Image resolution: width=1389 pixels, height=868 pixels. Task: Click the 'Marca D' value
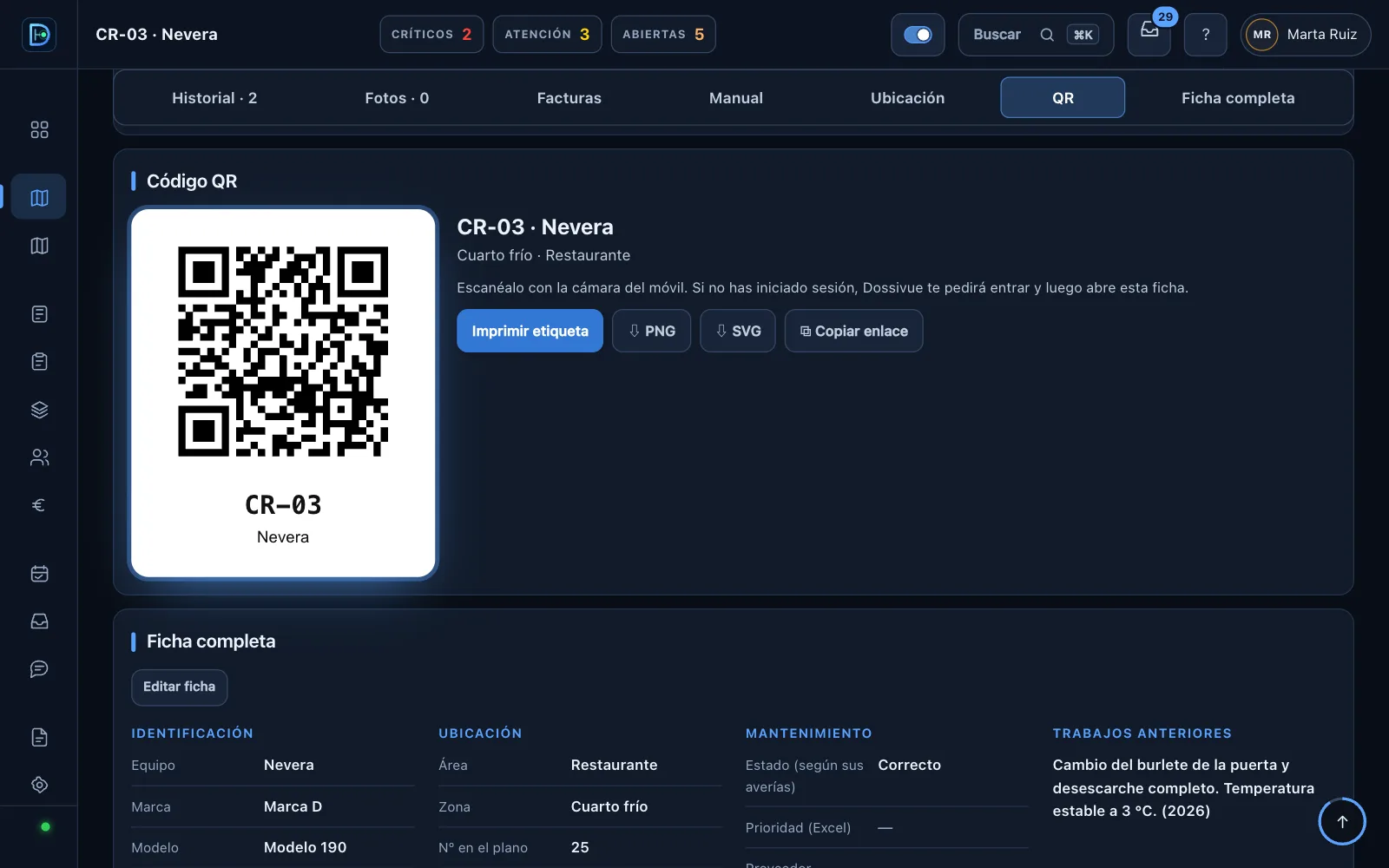pos(293,806)
